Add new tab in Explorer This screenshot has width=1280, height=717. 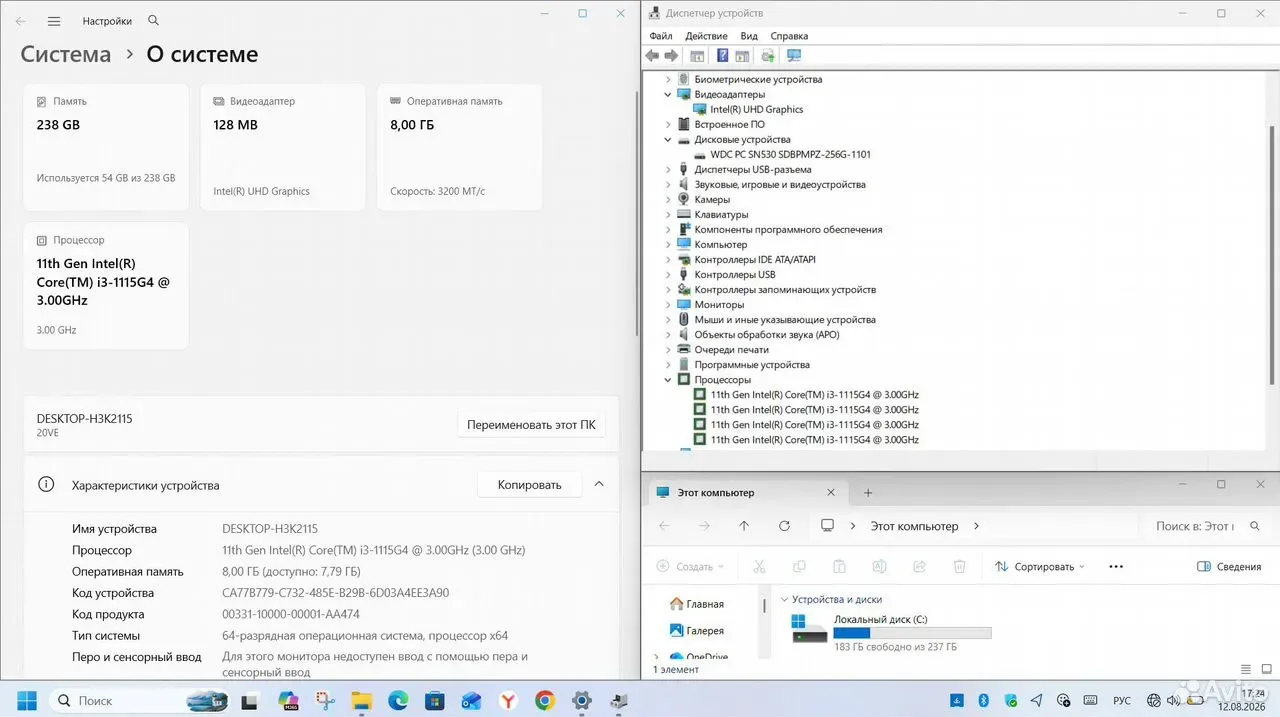click(x=868, y=492)
